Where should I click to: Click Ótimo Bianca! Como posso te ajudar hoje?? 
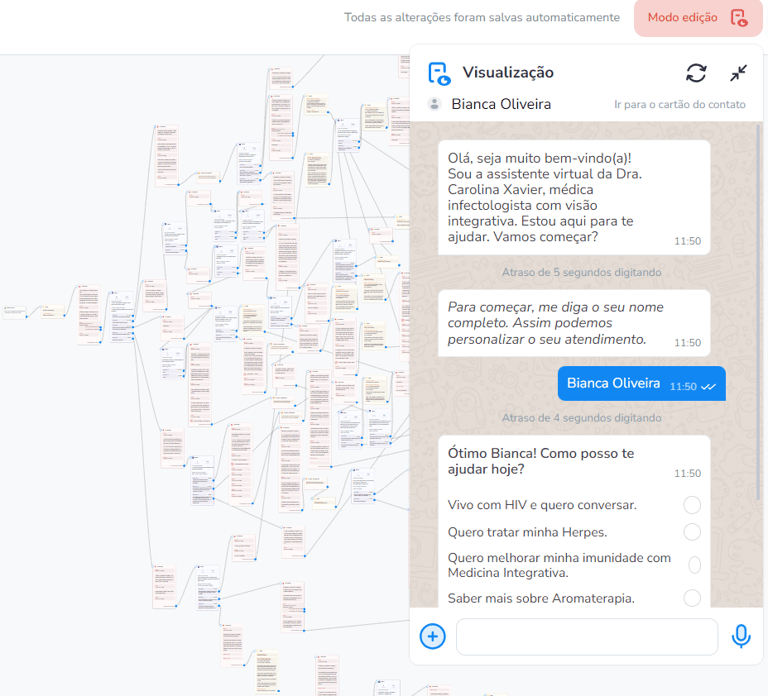[x=541, y=461]
